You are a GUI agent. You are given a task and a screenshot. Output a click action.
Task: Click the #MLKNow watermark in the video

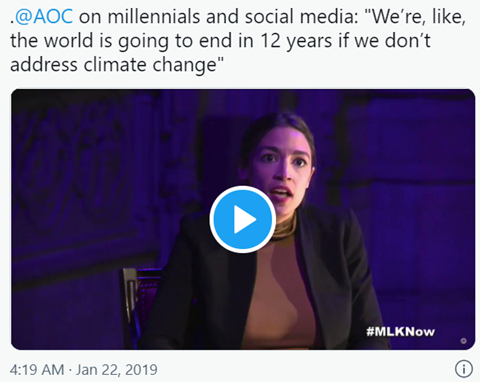[x=400, y=332]
